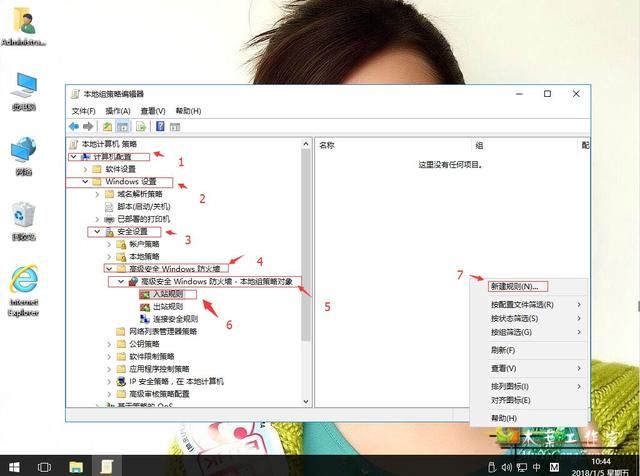Select 本地计算机 策略 root node
The height and width of the screenshot is (476, 640).
109,144
